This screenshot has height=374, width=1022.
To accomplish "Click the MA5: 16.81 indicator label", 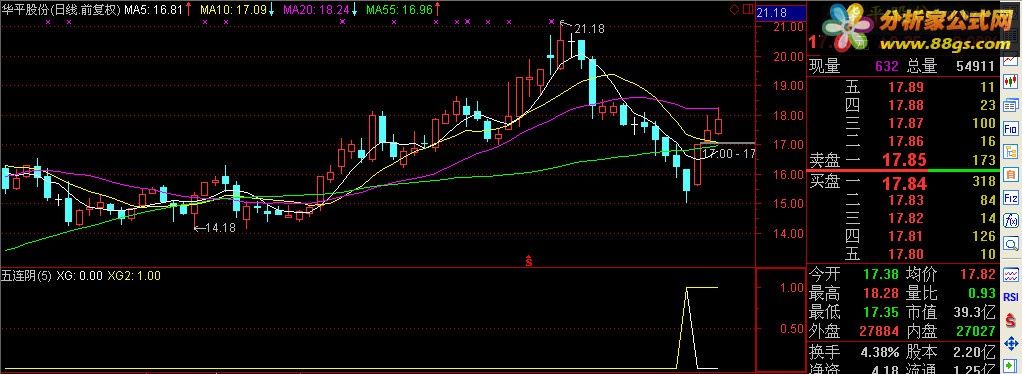I will [158, 10].
